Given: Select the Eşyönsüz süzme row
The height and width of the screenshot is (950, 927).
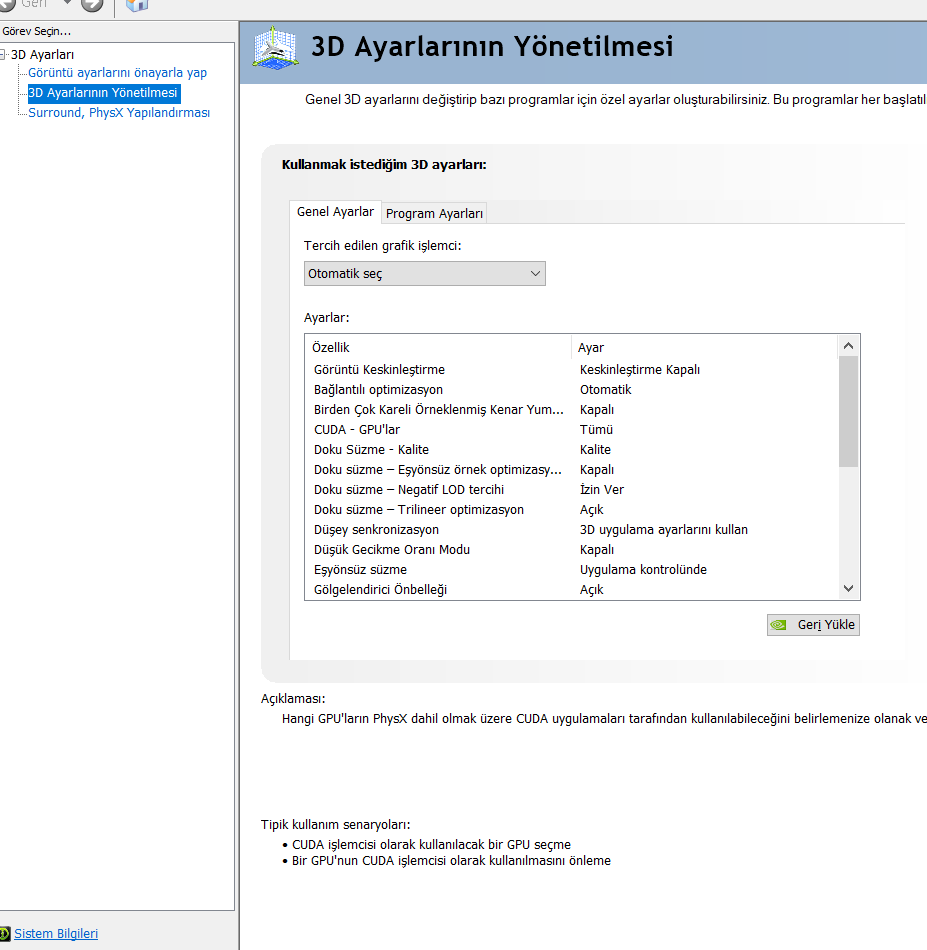Looking at the screenshot, I should (x=572, y=570).
